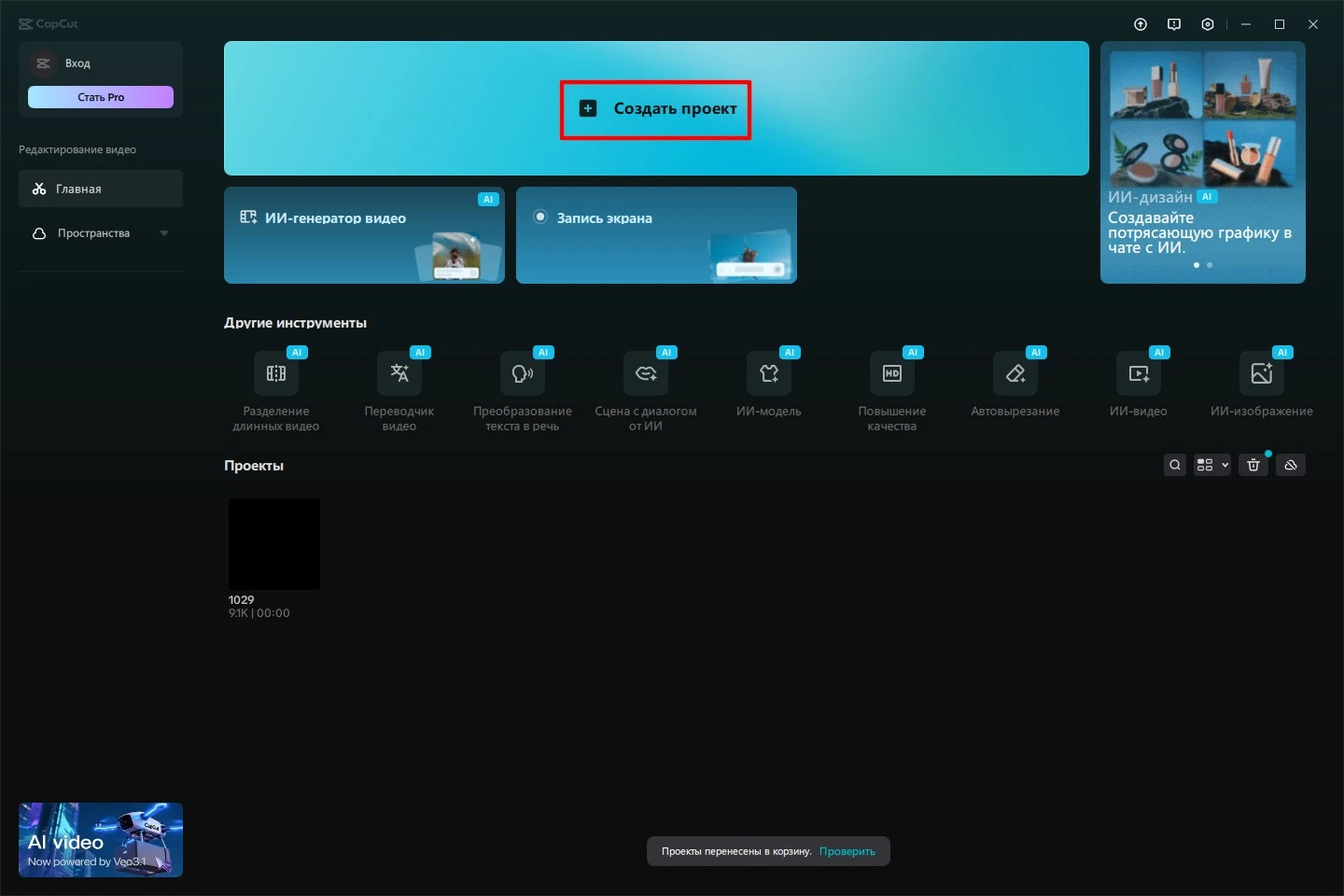
Task: Select the AI model clothing tool
Action: tap(769, 374)
